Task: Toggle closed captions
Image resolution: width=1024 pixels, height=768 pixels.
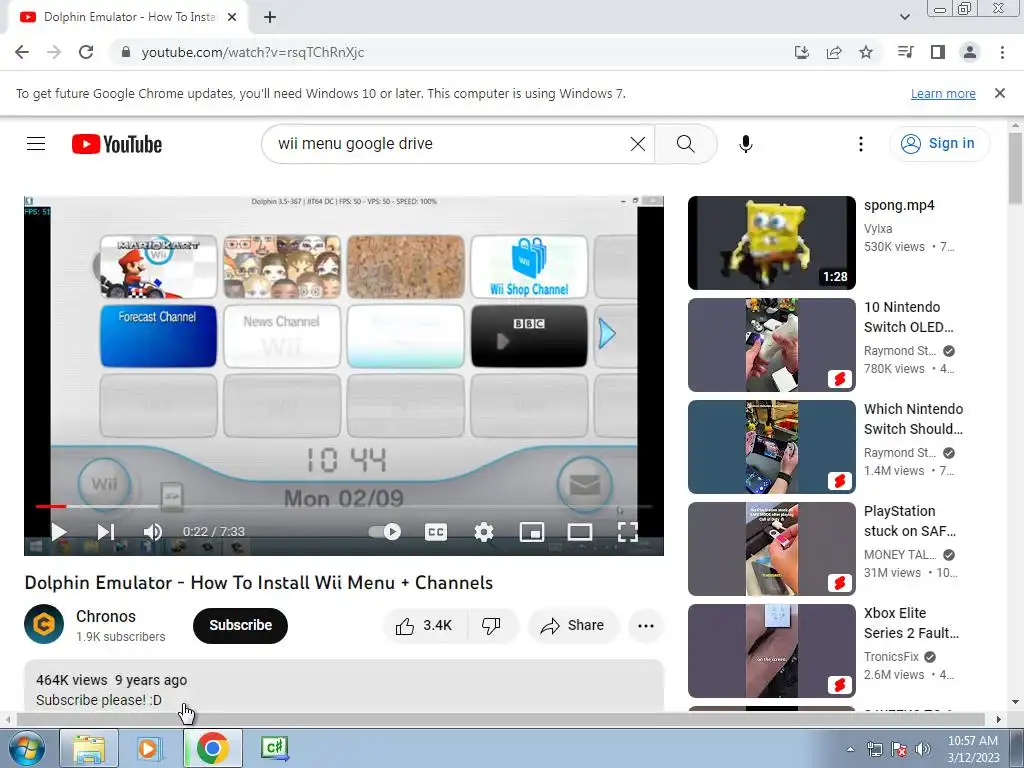Action: [436, 532]
